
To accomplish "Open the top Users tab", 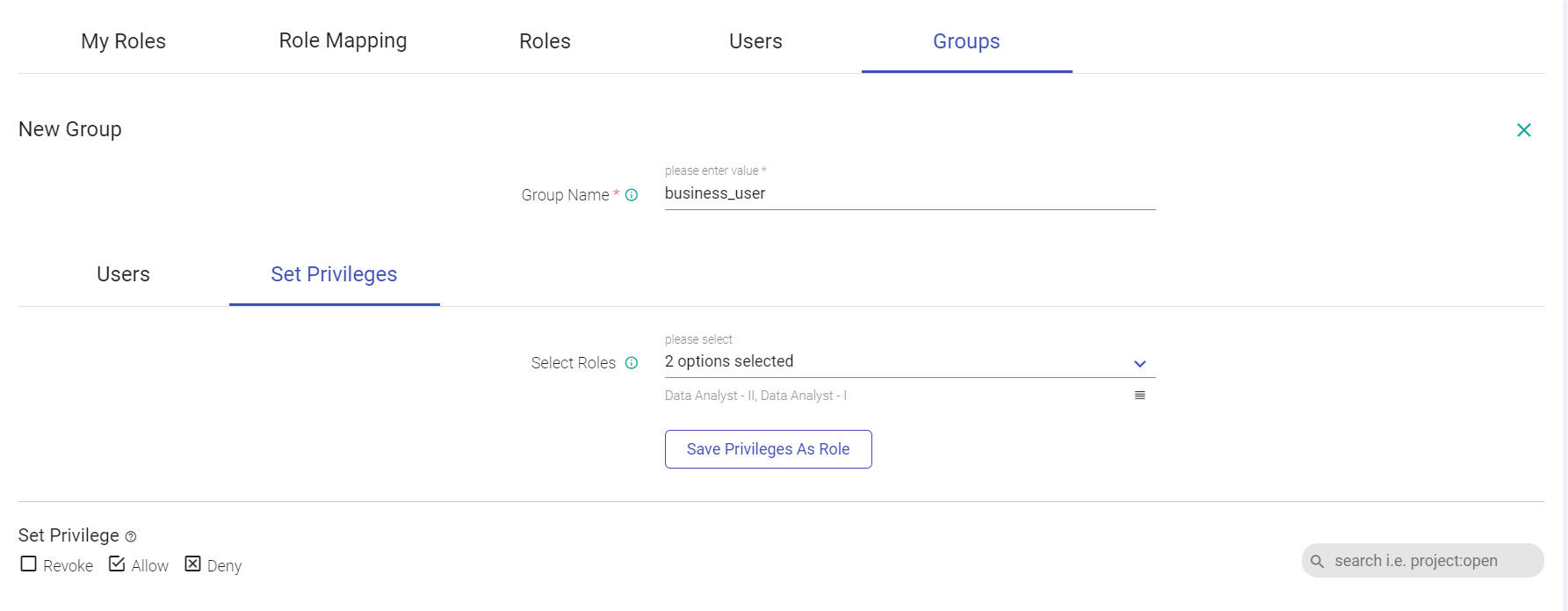I will point(755,41).
